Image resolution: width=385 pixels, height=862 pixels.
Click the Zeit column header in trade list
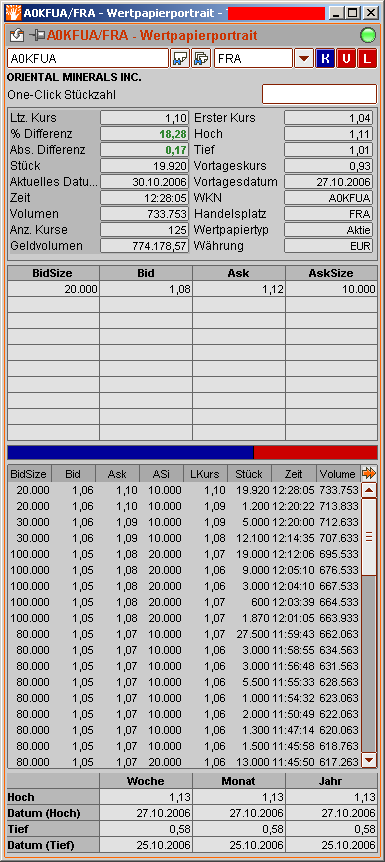coord(294,473)
